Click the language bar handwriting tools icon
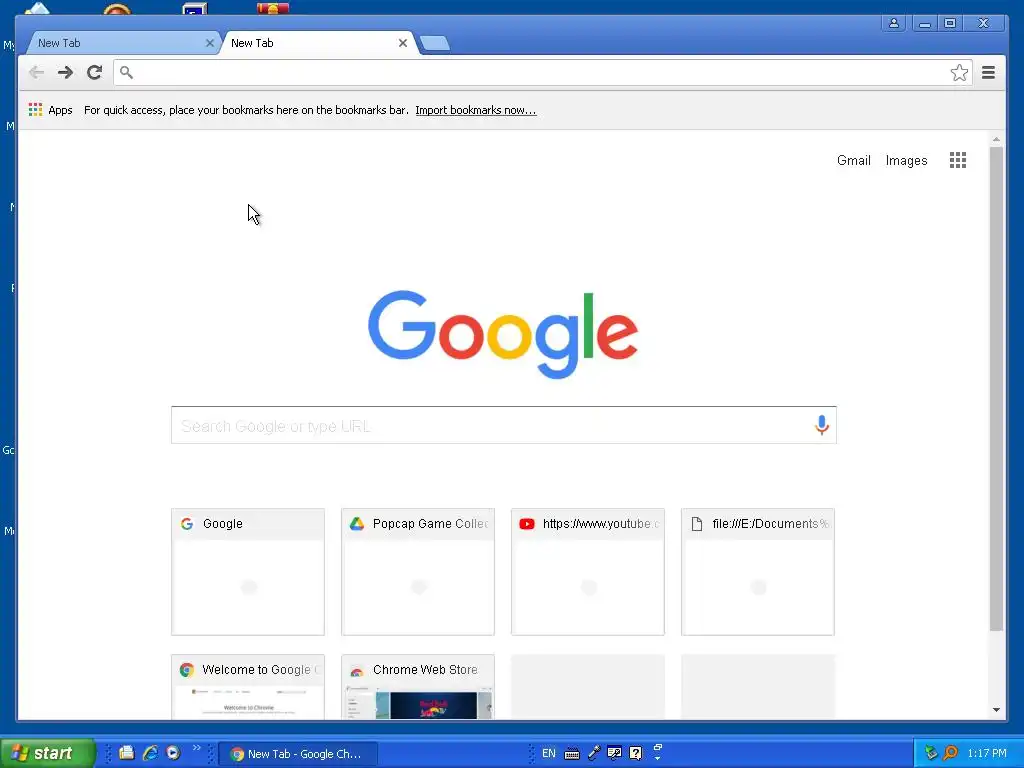Viewport: 1024px width, 768px height. click(x=615, y=753)
